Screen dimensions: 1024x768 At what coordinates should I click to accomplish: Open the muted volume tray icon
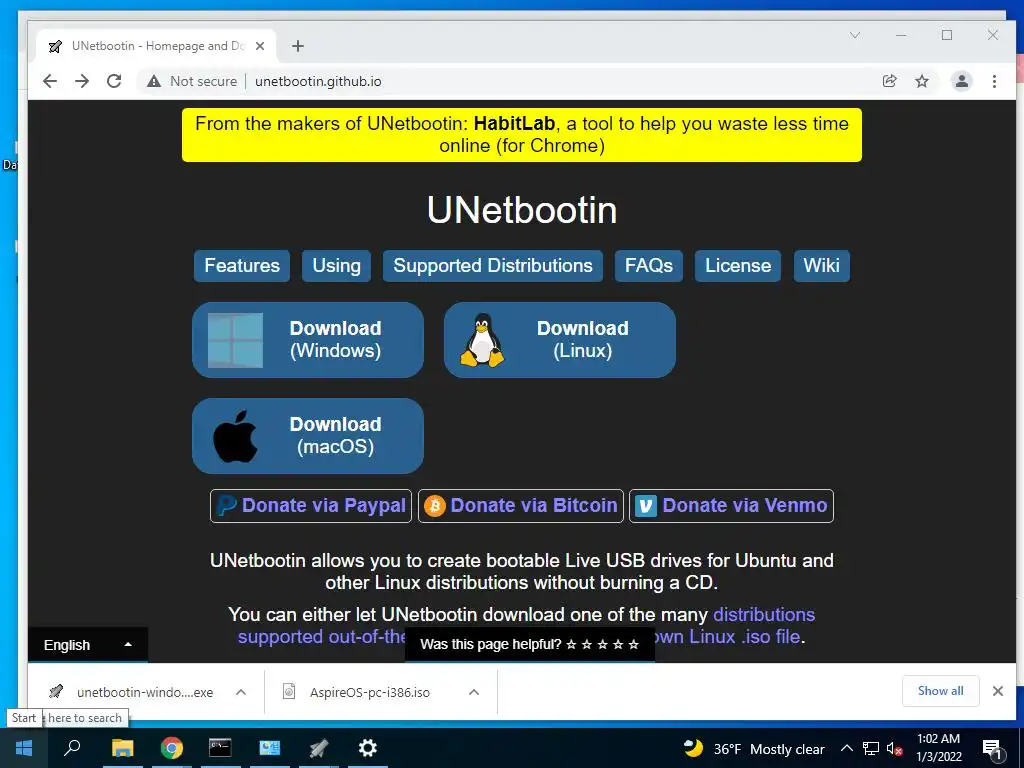[895, 748]
